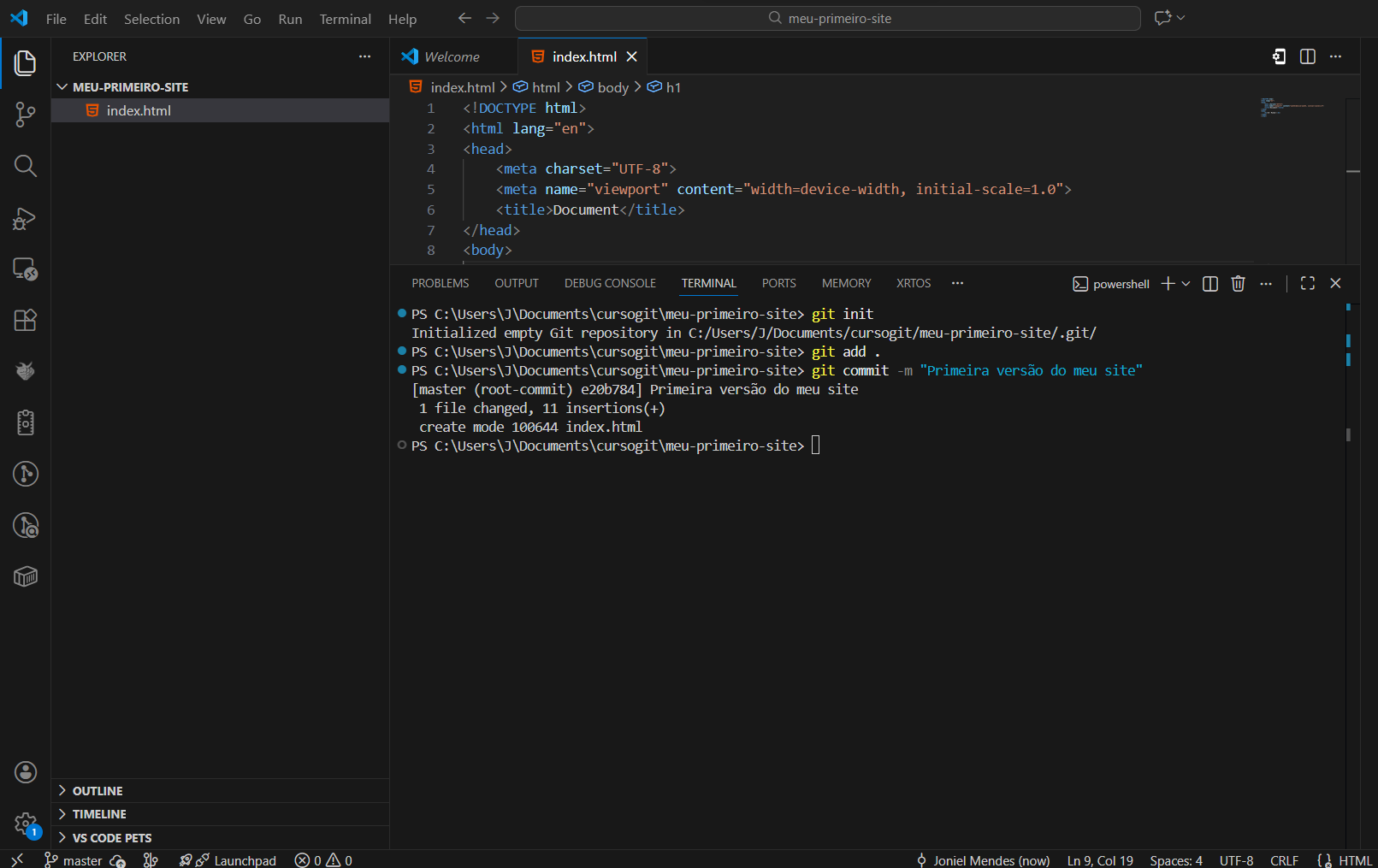Open the Remote Explorer icon
The width and height of the screenshot is (1378, 868).
tap(25, 269)
